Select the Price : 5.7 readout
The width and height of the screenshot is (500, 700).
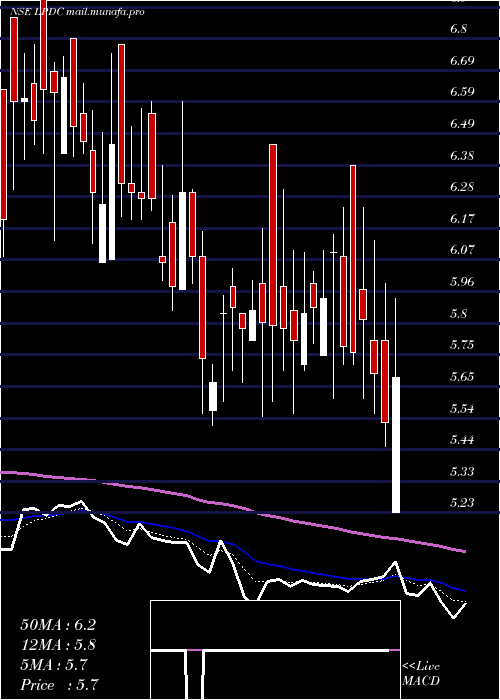point(59,685)
